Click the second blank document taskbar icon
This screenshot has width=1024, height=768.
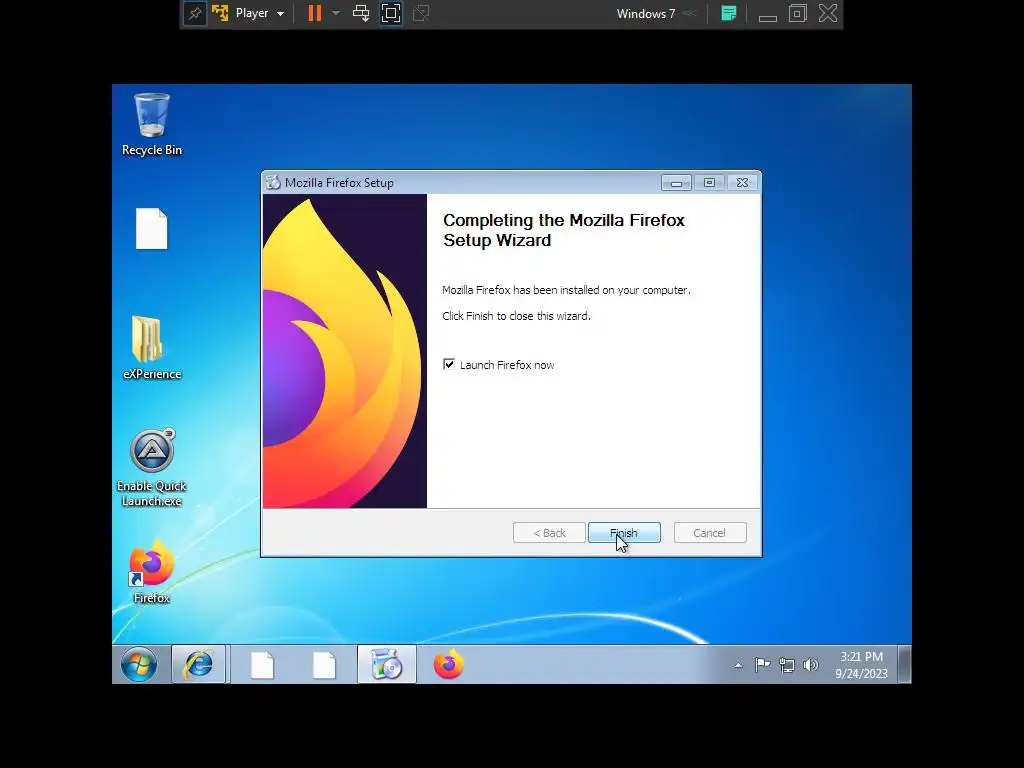324,665
